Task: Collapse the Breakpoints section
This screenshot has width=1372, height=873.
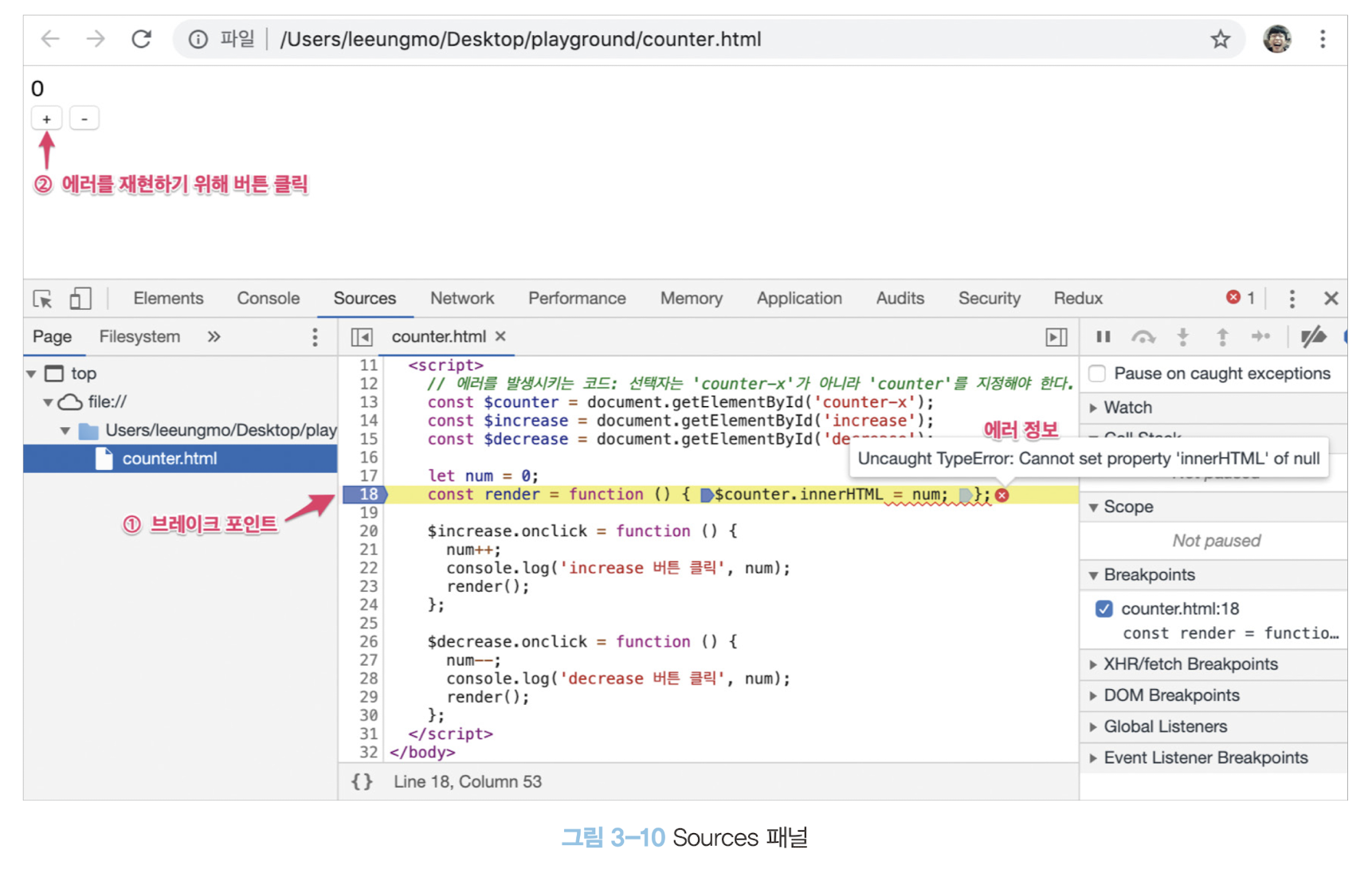Action: [x=1093, y=575]
